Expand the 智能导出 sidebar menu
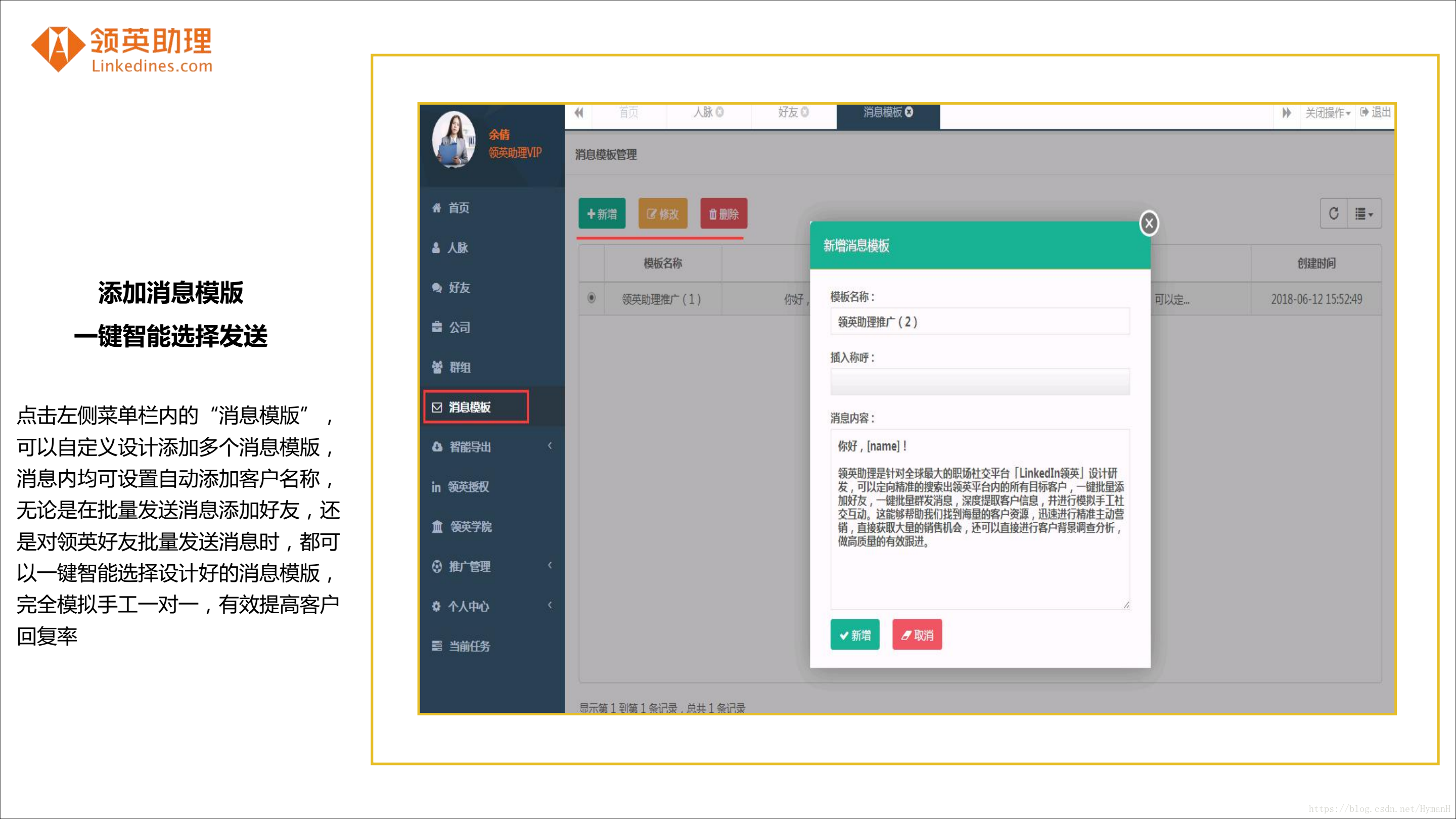This screenshot has width=1456, height=819. coord(492,447)
